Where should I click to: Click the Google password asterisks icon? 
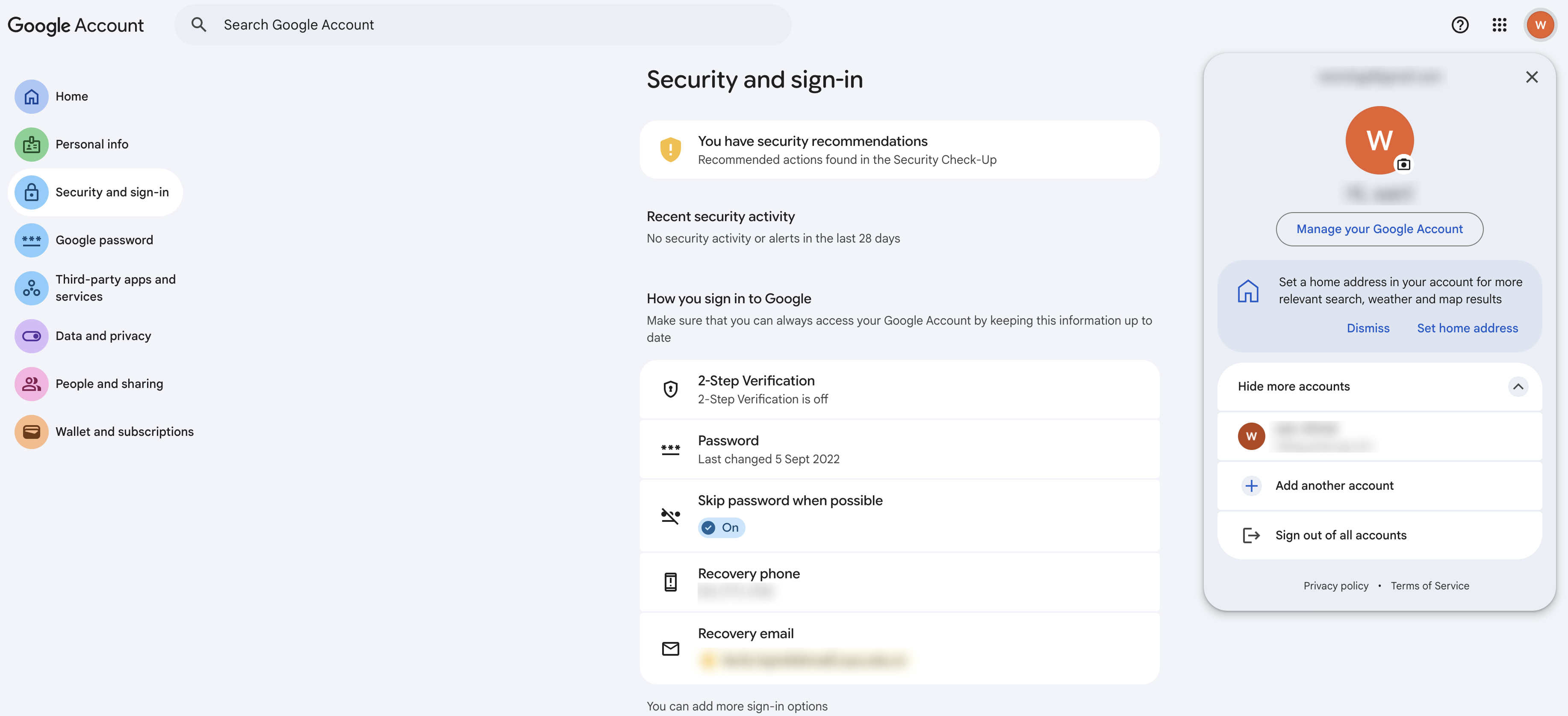[x=32, y=240]
